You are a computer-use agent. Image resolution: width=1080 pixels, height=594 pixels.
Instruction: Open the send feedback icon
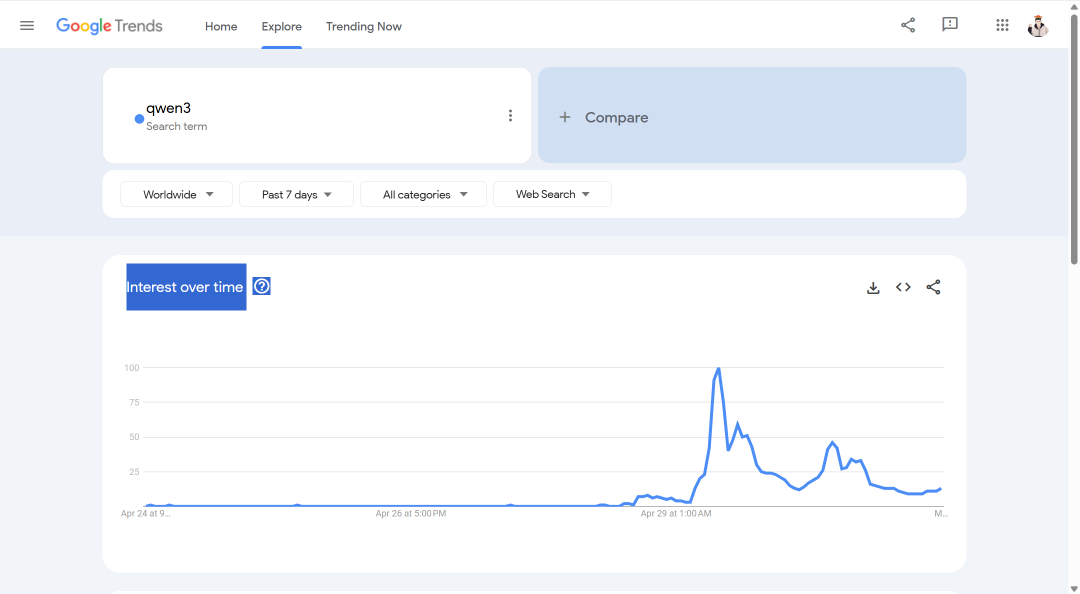(x=950, y=25)
